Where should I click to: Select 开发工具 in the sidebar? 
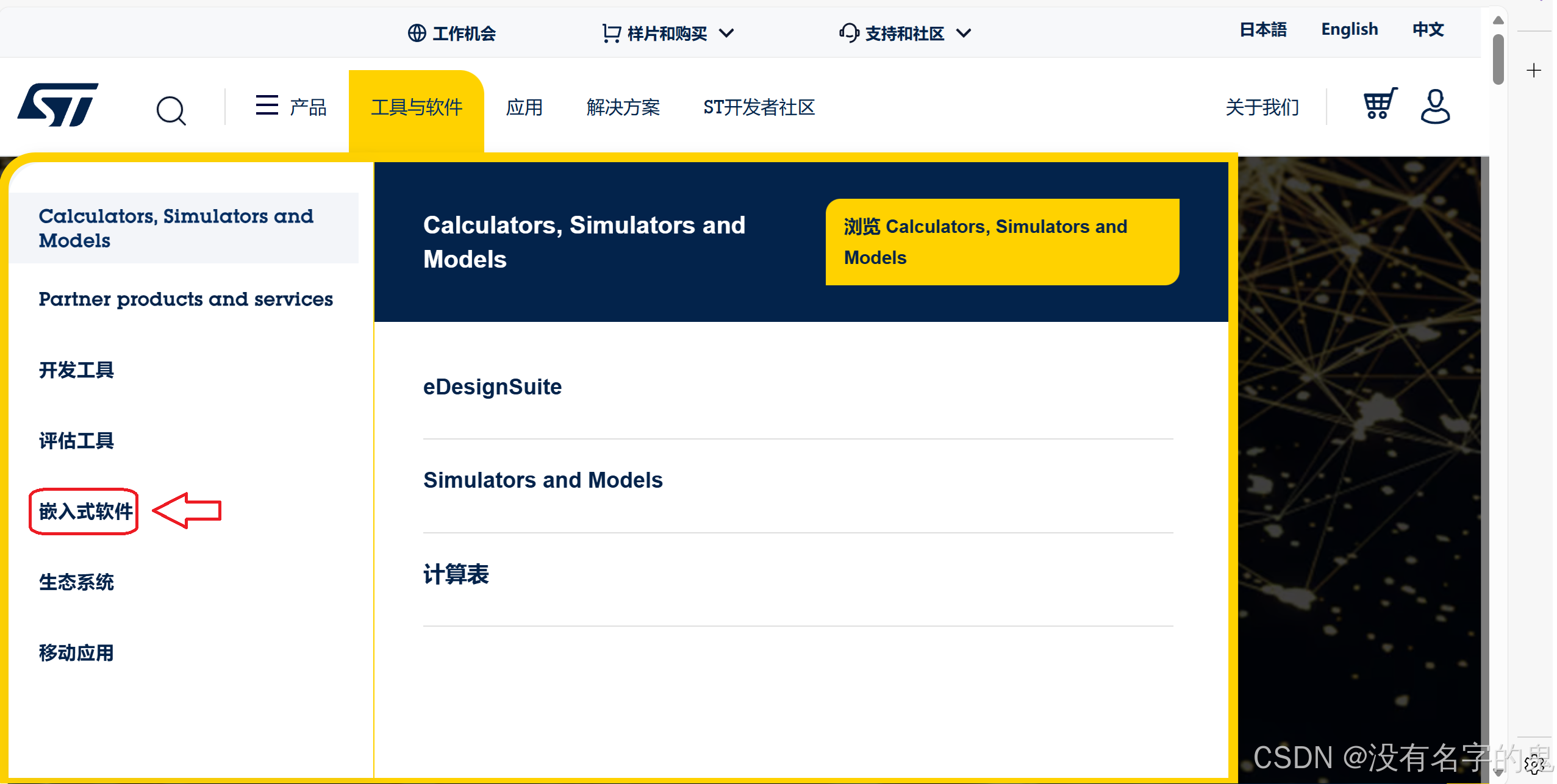76,369
